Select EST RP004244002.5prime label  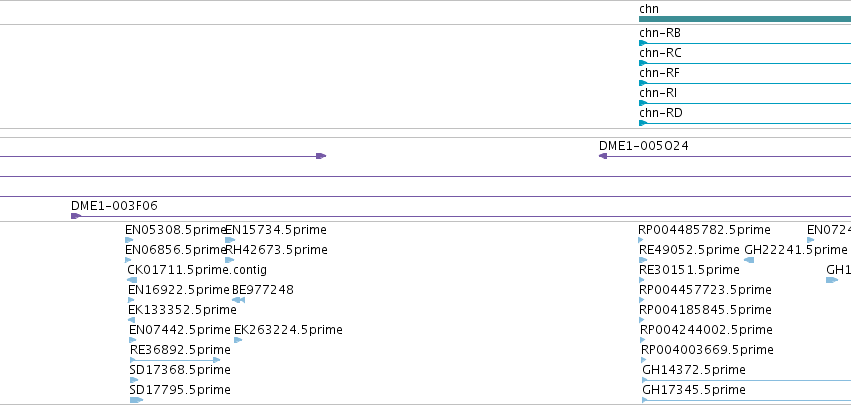pyautogui.click(x=707, y=331)
